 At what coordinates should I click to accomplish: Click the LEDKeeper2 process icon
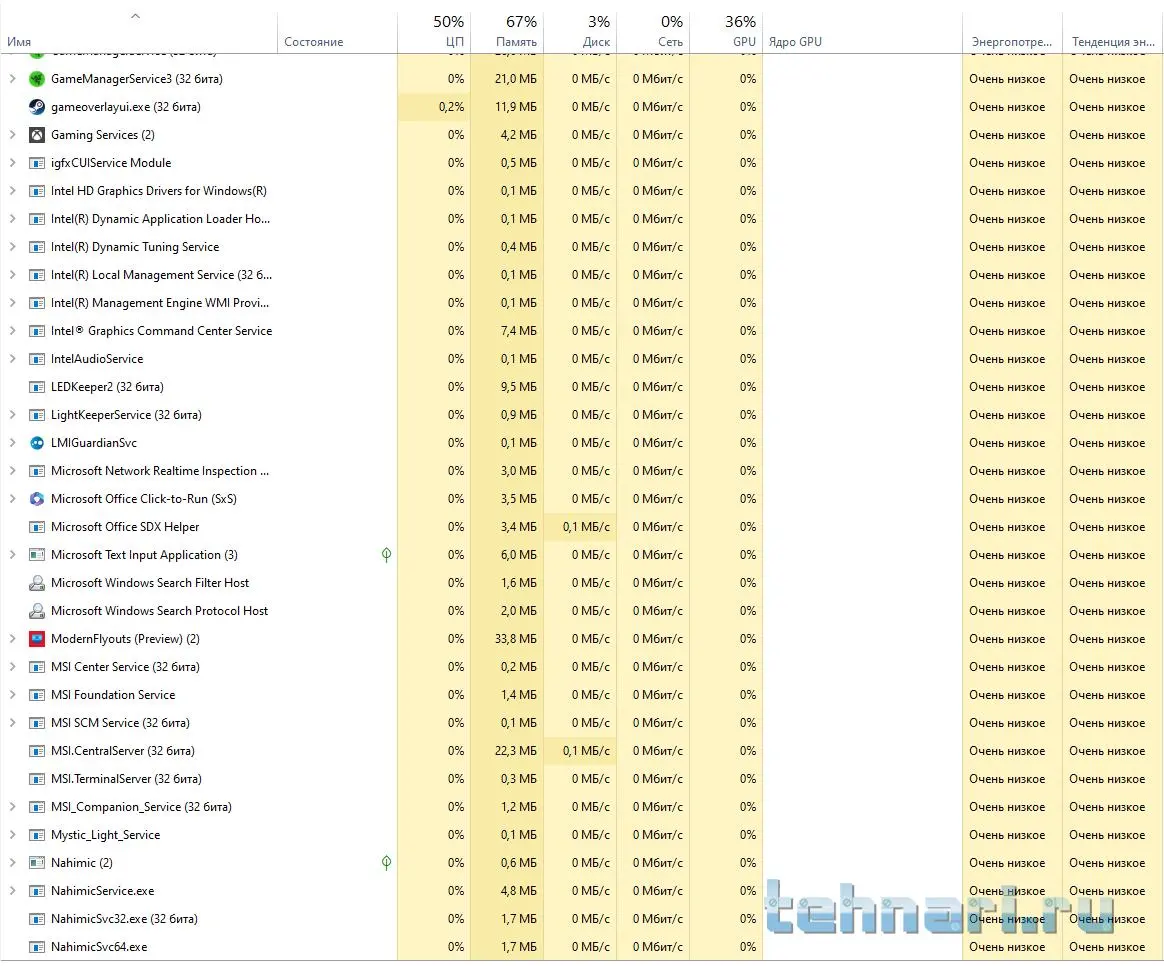pyautogui.click(x=36, y=387)
